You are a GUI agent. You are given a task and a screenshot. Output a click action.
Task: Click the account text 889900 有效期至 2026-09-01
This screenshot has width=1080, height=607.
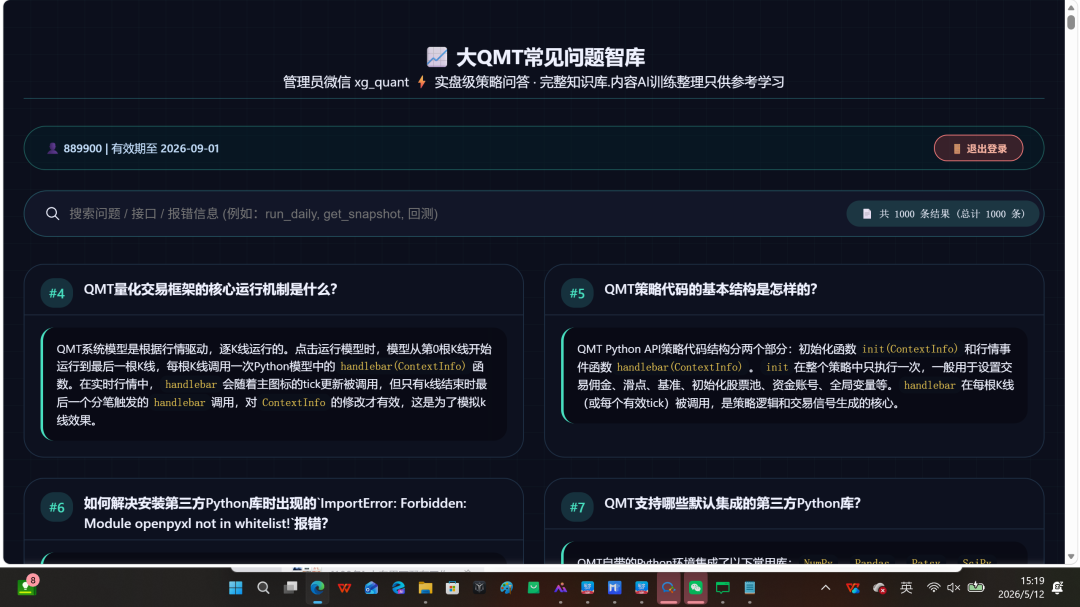(x=141, y=148)
